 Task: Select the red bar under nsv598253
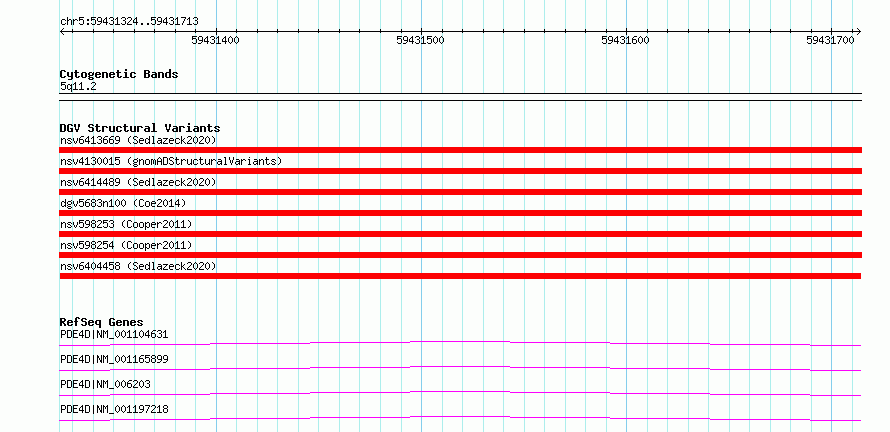click(460, 234)
